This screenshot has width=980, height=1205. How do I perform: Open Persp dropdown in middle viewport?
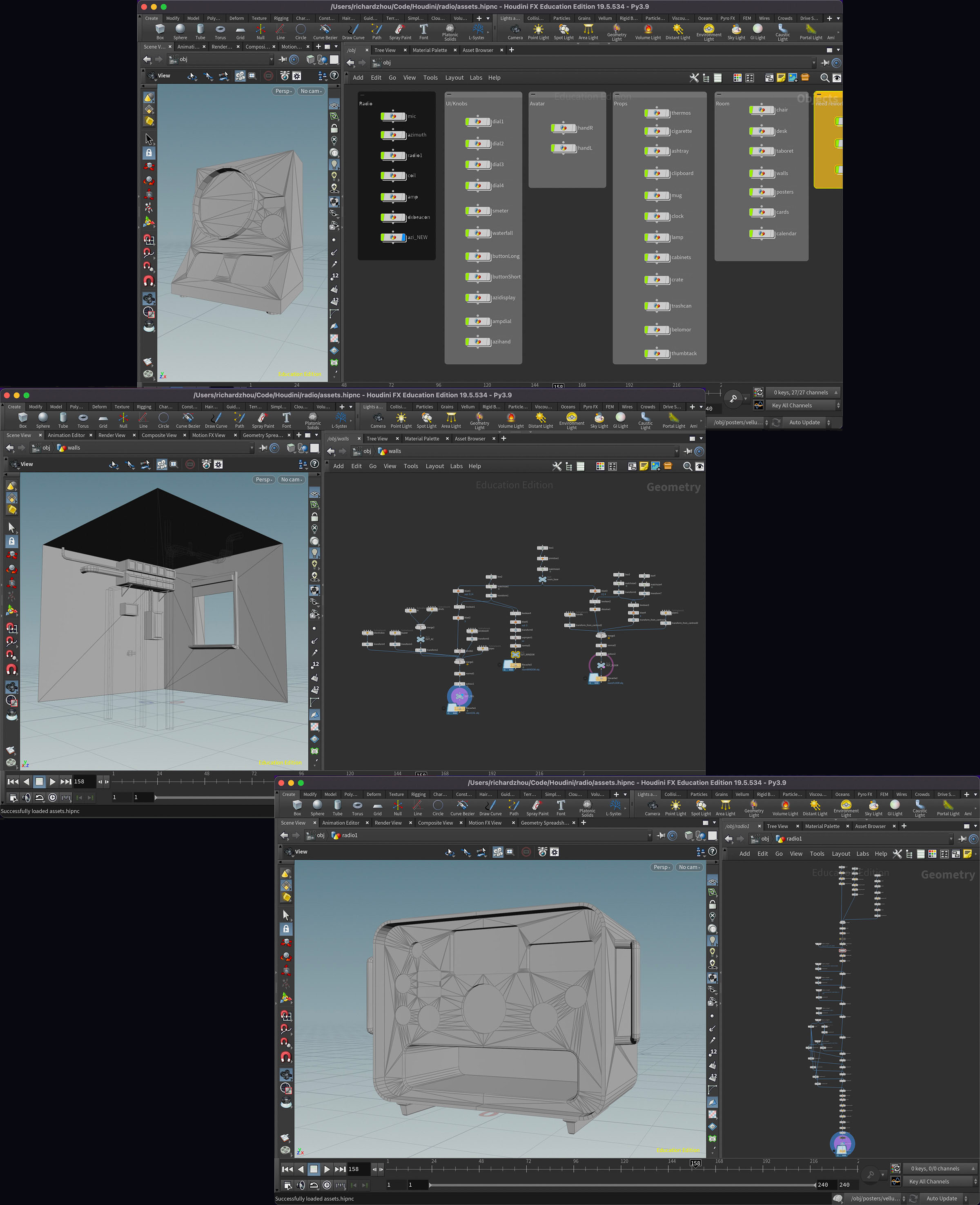click(264, 480)
